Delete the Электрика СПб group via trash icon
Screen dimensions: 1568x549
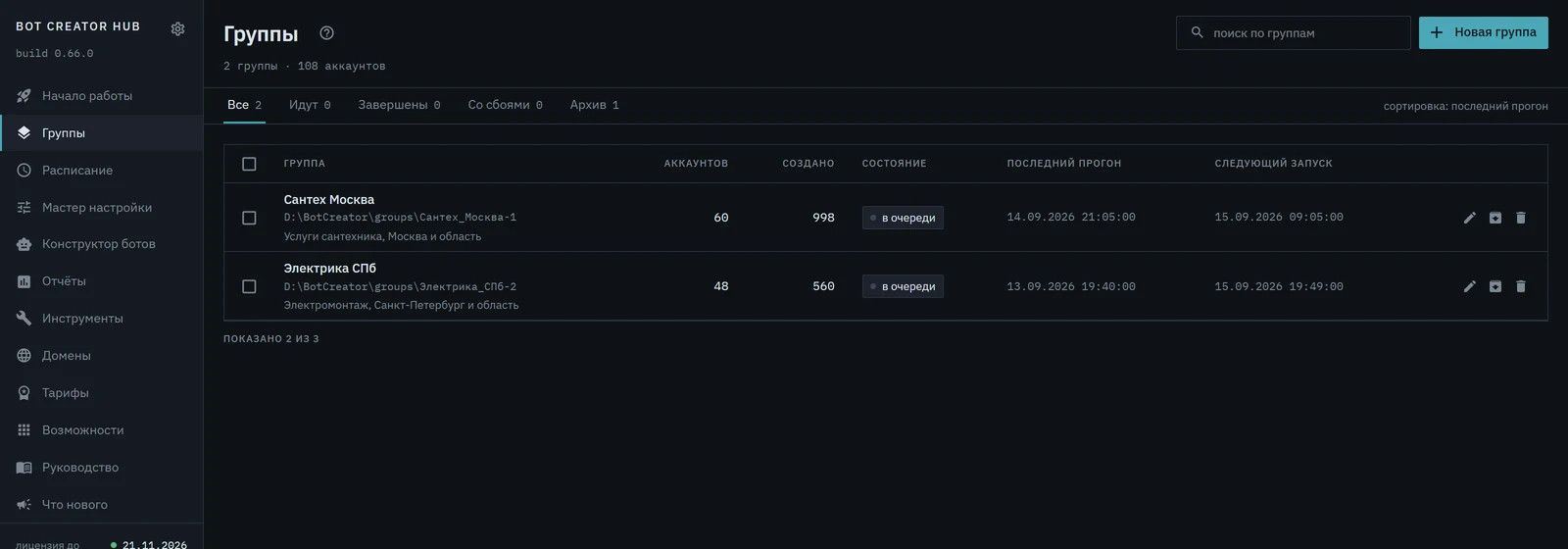(x=1521, y=286)
